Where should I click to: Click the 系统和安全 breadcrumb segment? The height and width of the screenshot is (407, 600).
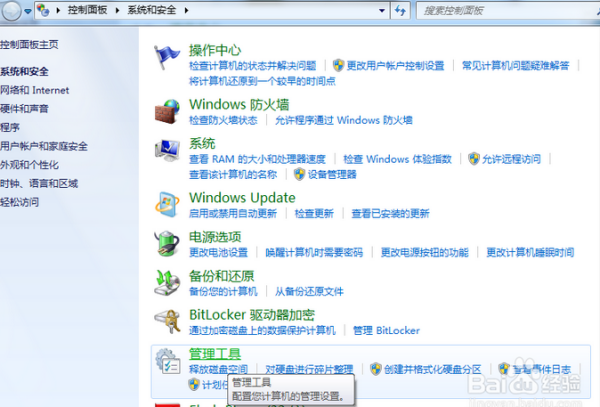tap(152, 10)
